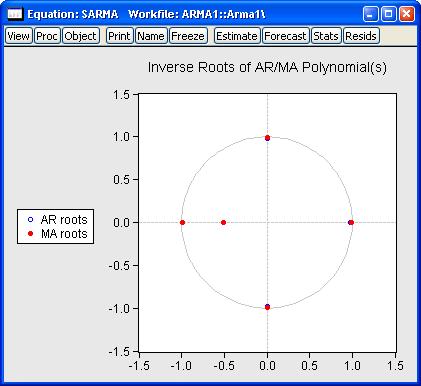Click the x-axis label -1.5
421x386 pixels.
[x=139, y=366]
